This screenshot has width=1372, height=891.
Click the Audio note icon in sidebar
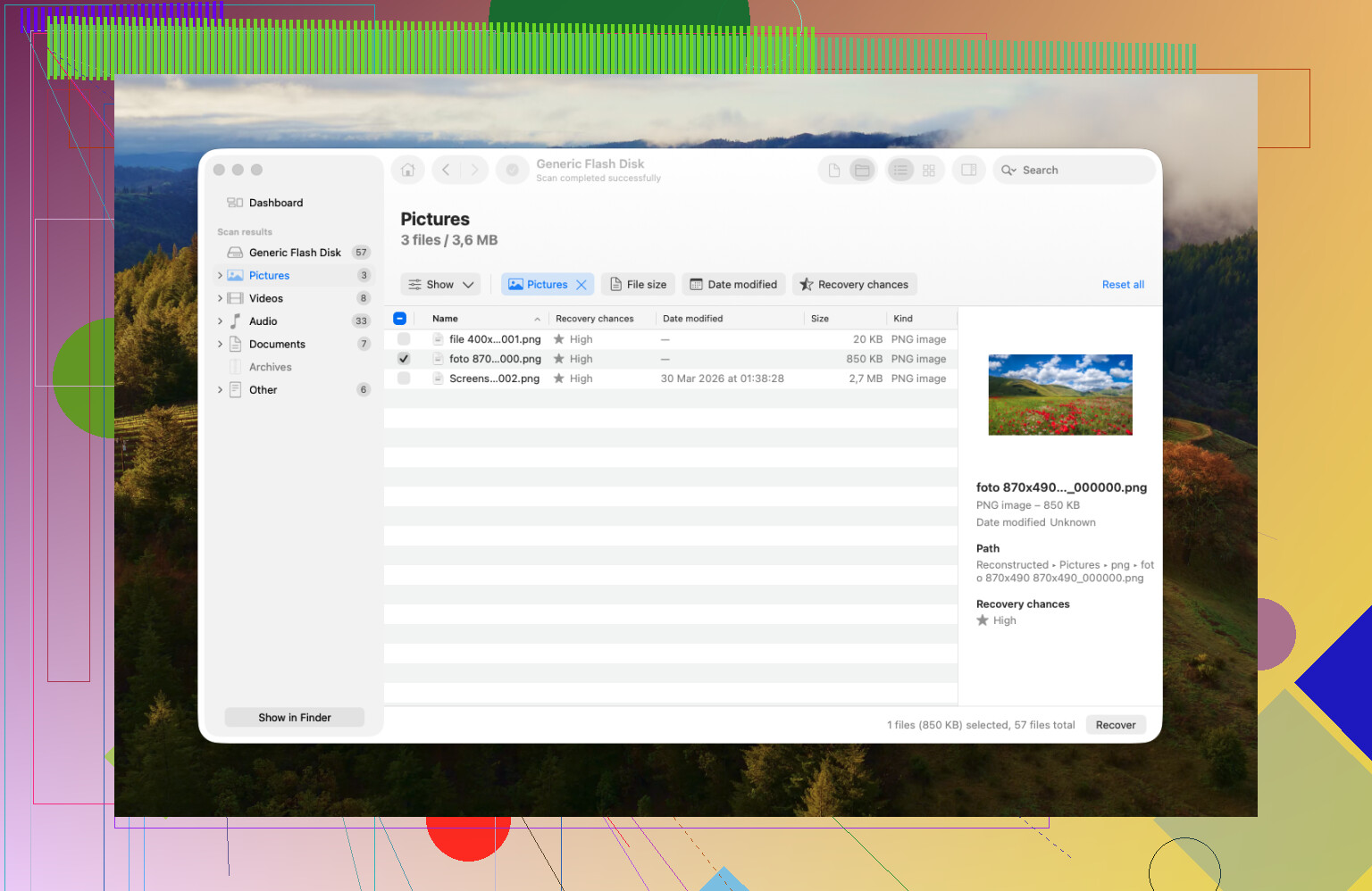coord(235,321)
